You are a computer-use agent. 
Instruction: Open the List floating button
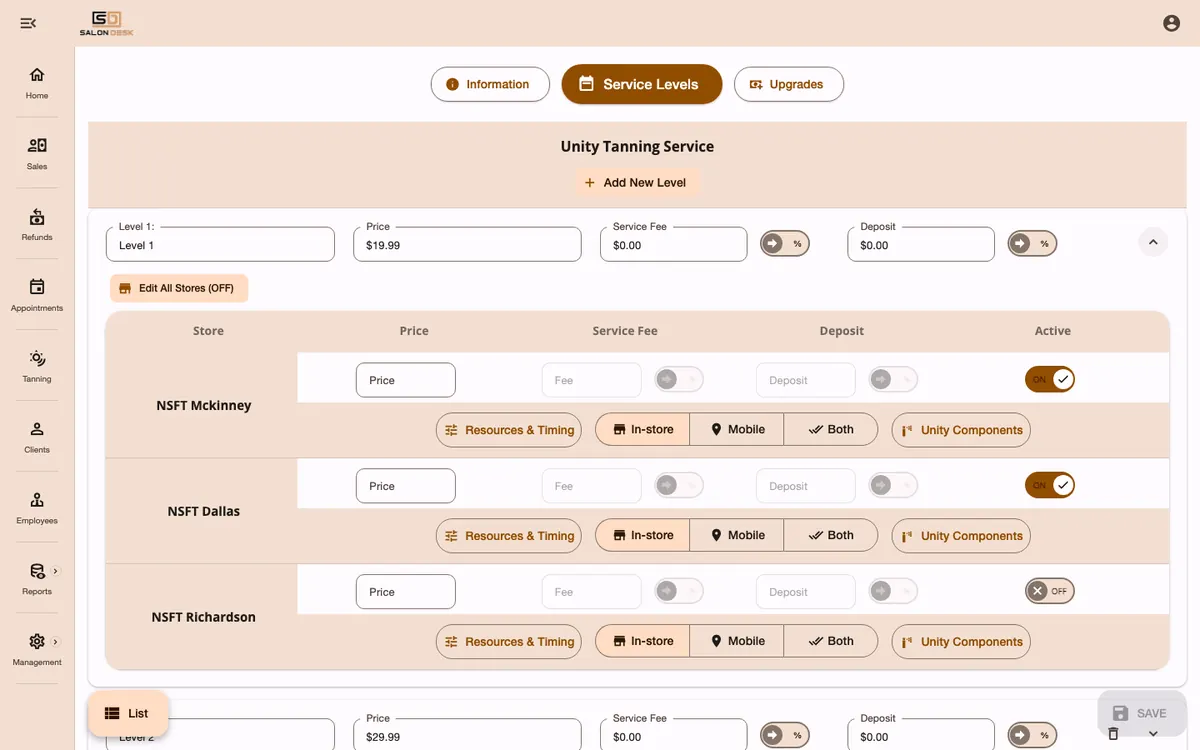tap(128, 713)
